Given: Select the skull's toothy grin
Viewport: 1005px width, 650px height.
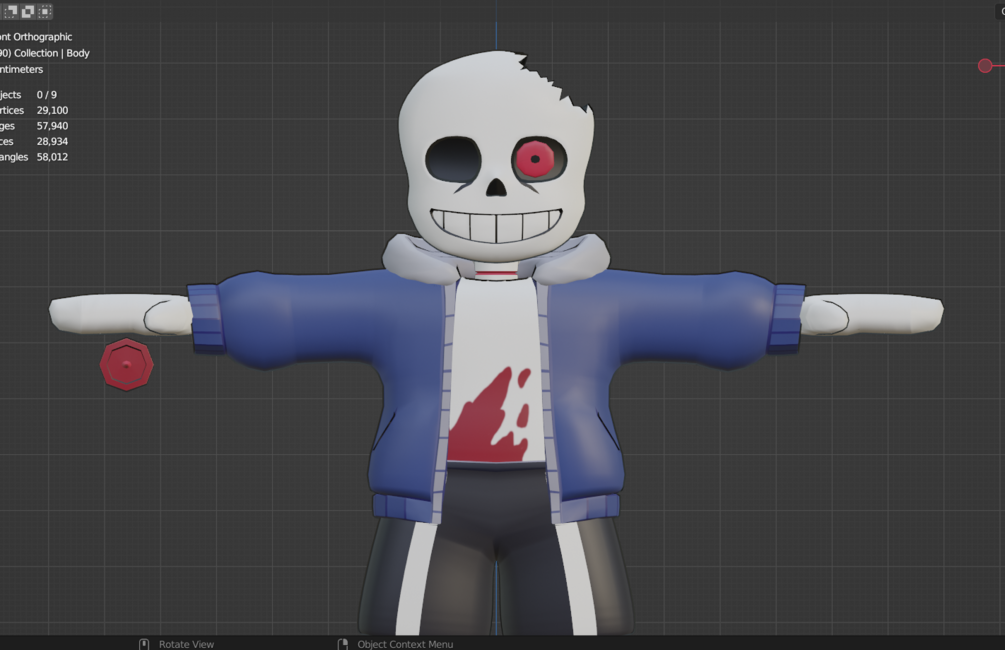Looking at the screenshot, I should (495, 226).
